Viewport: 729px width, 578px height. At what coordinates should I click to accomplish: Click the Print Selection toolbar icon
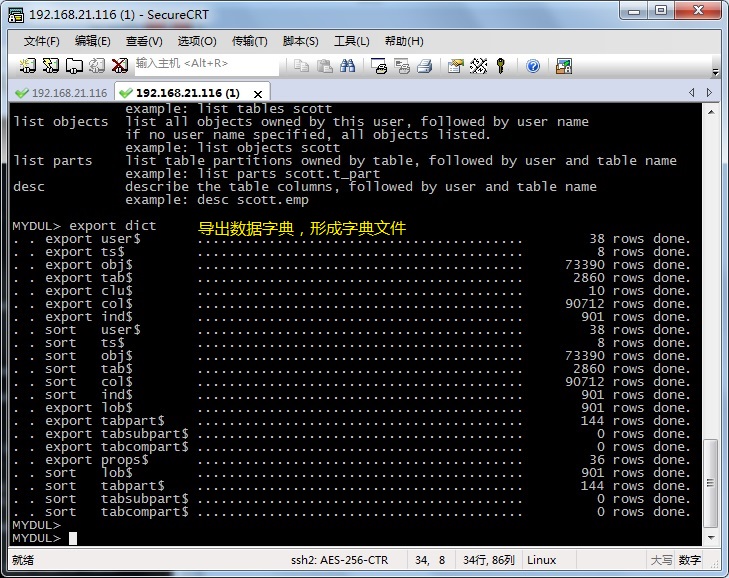pyautogui.click(x=402, y=66)
